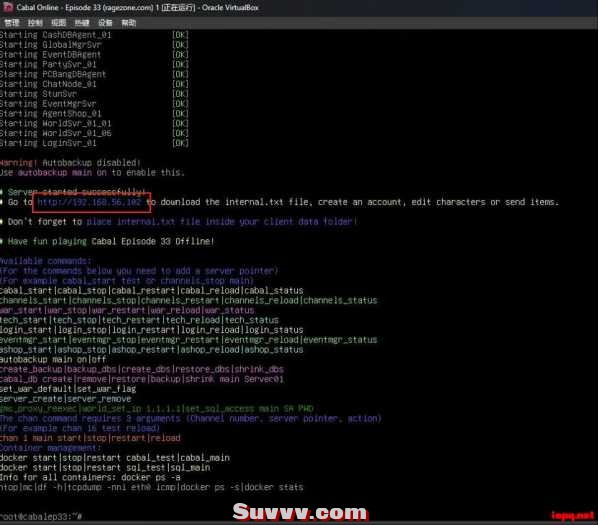Click the 'Starting LoginSvr_01' line

[94, 143]
